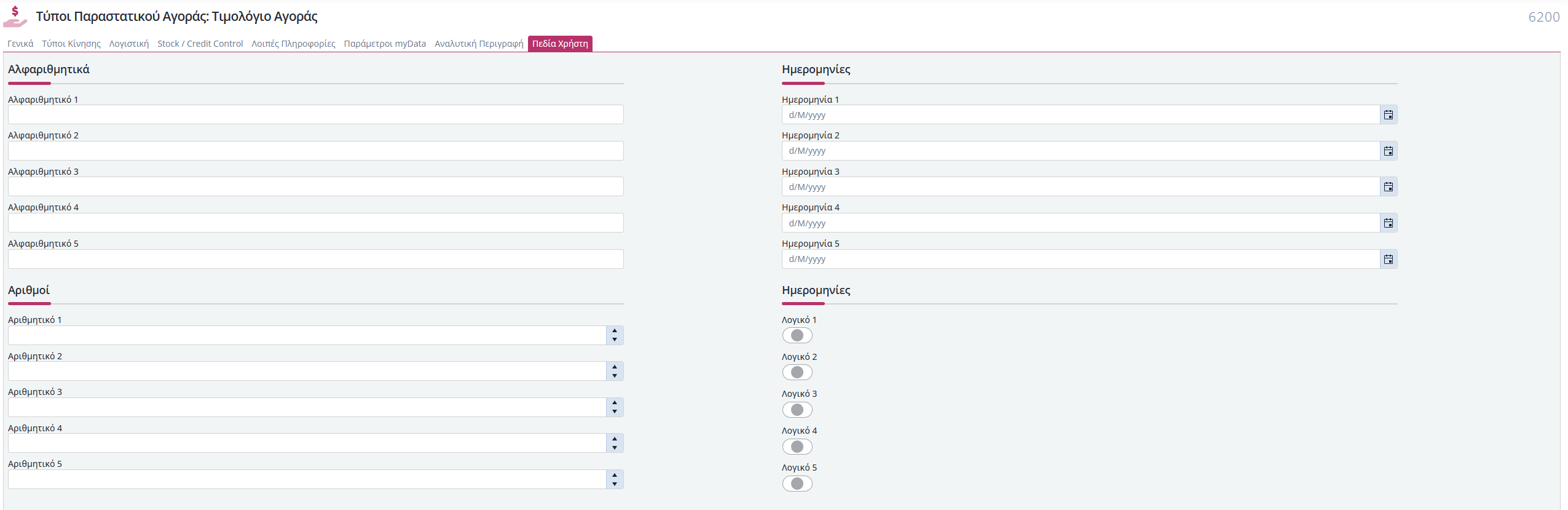The width and height of the screenshot is (1568, 510).
Task: Click the Αριθμοί section heading
Action: 29,290
